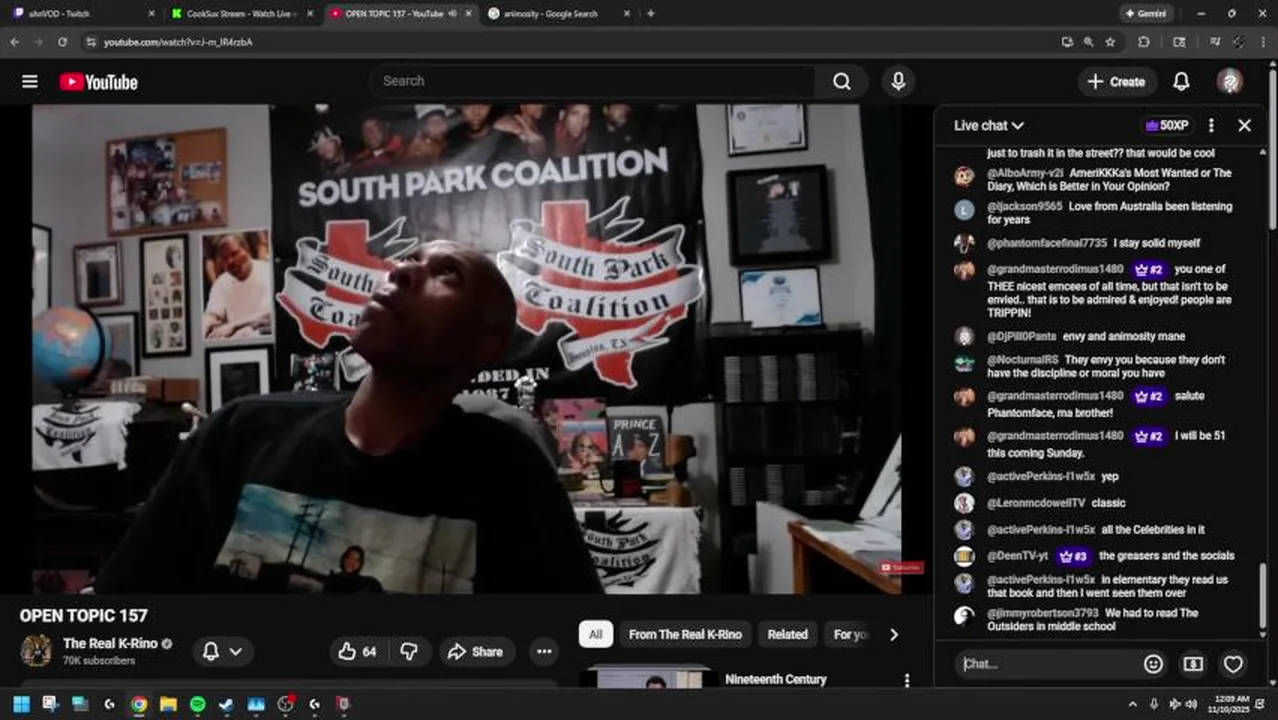1278x720 pixels.
Task: Open File Explorer from the taskbar
Action: (x=168, y=704)
